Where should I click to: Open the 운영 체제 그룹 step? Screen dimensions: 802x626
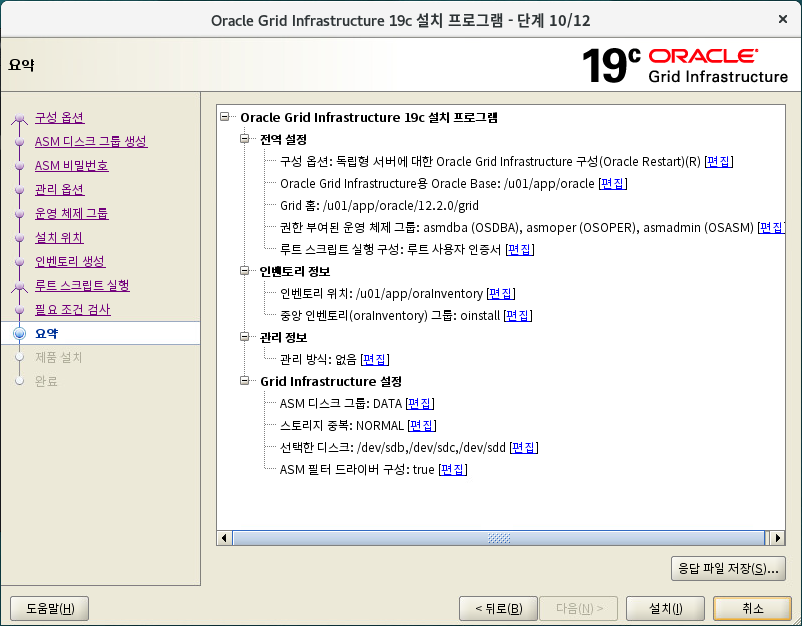(72, 213)
